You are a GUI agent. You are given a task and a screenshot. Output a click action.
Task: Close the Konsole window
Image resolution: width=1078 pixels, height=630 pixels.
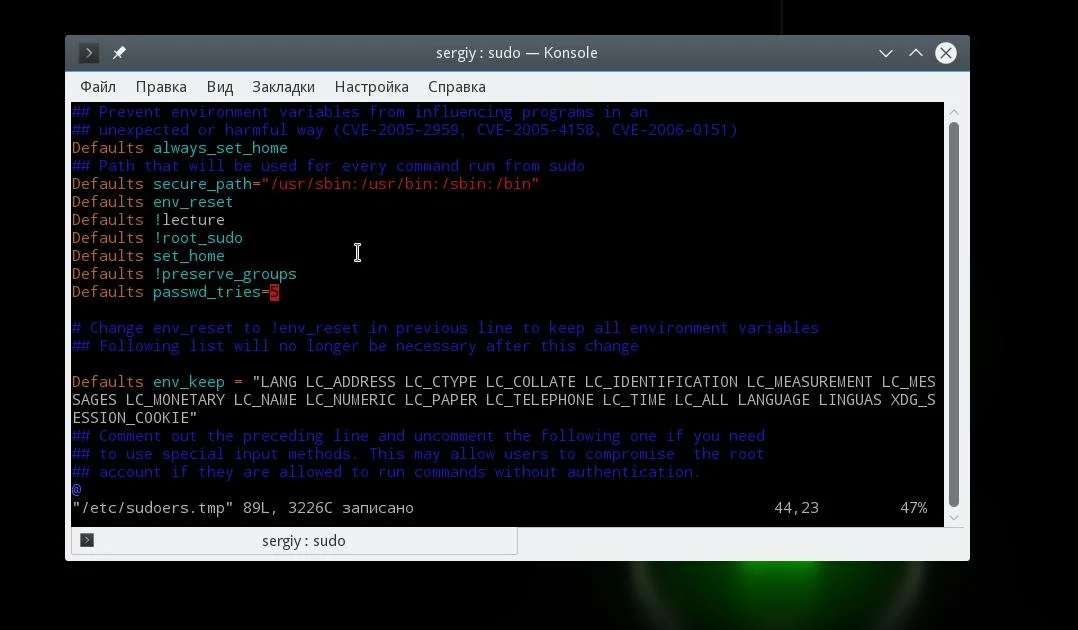click(x=946, y=53)
